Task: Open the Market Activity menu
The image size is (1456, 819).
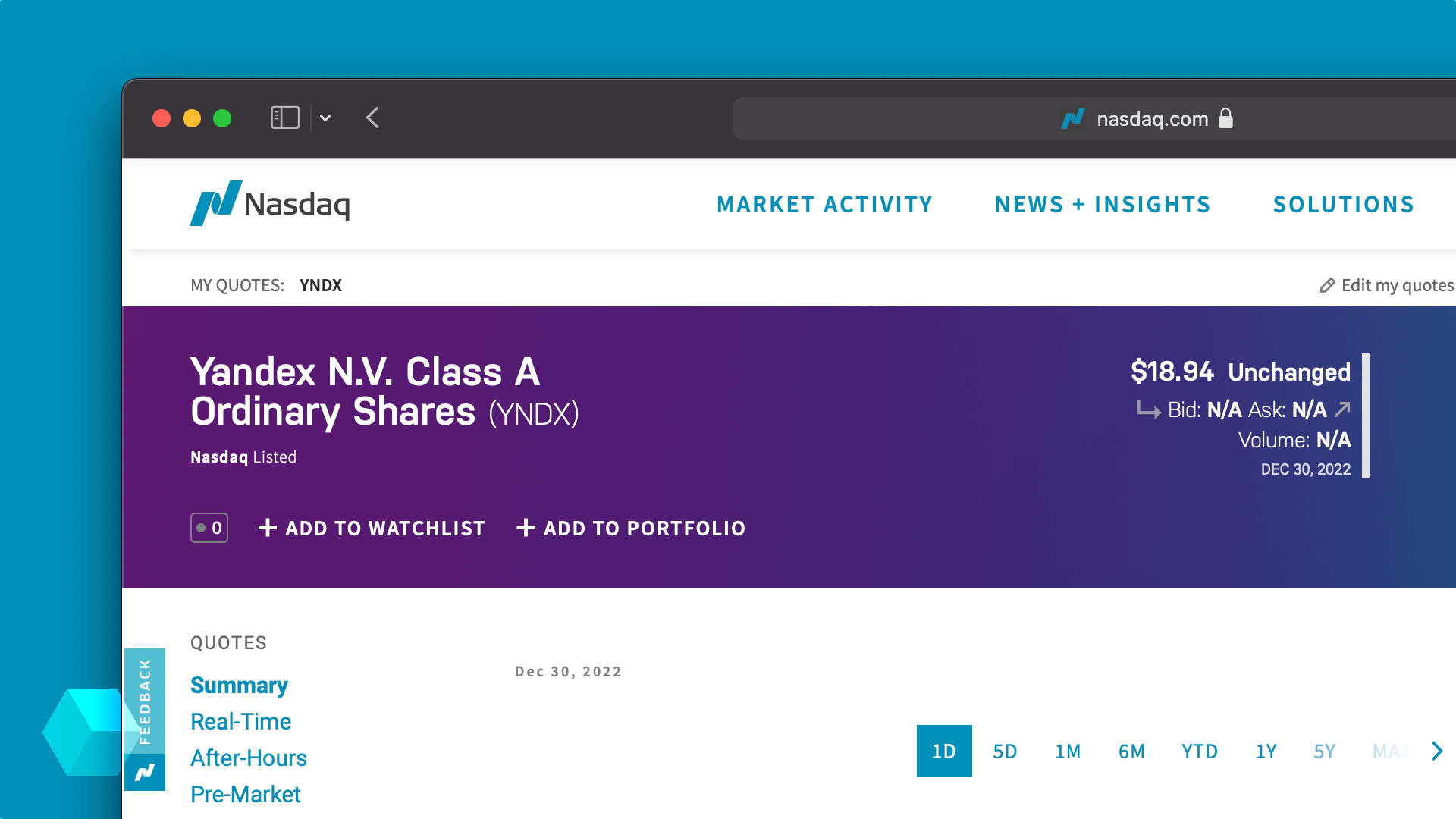Action: [x=824, y=205]
